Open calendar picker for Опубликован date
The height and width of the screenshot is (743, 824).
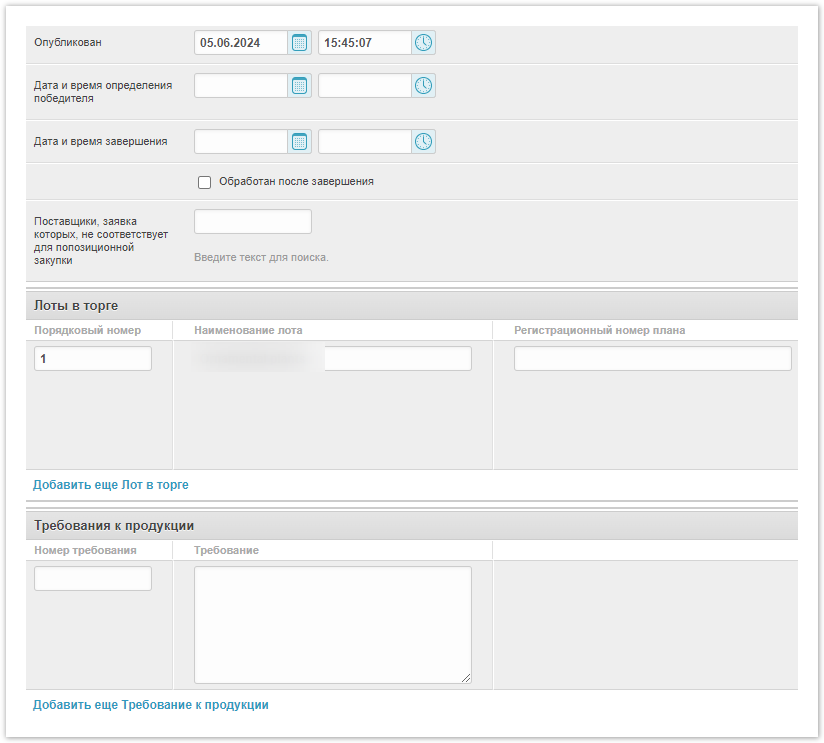click(299, 43)
